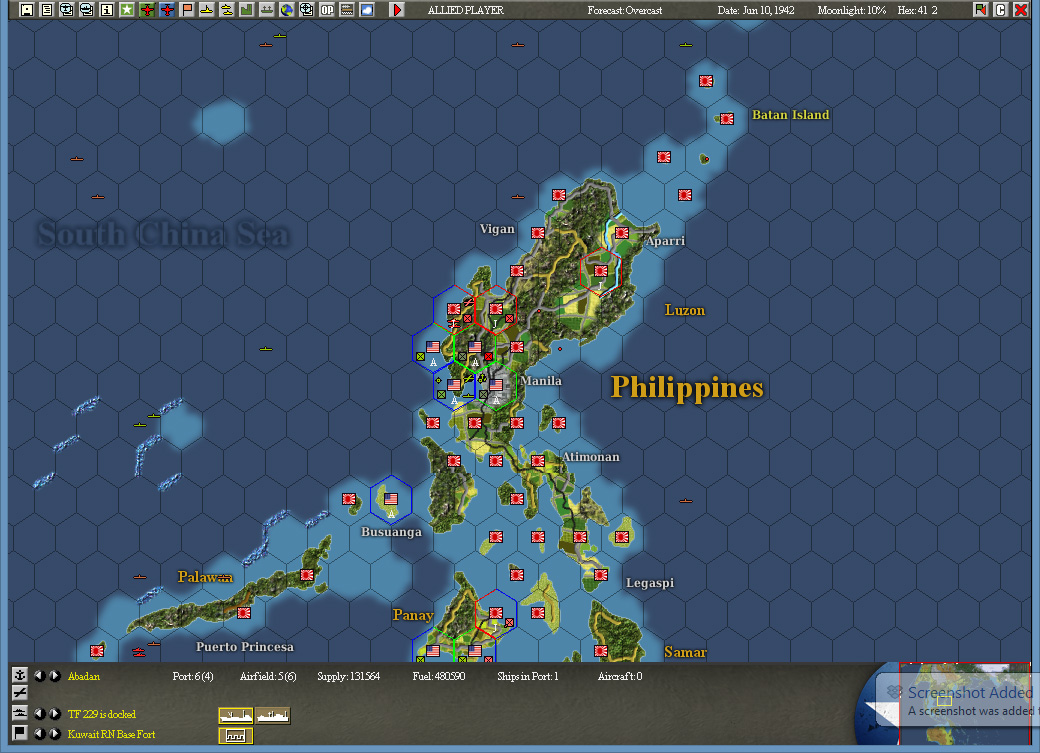Open the Abadan base name link
The image size is (1040, 753).
tap(84, 677)
